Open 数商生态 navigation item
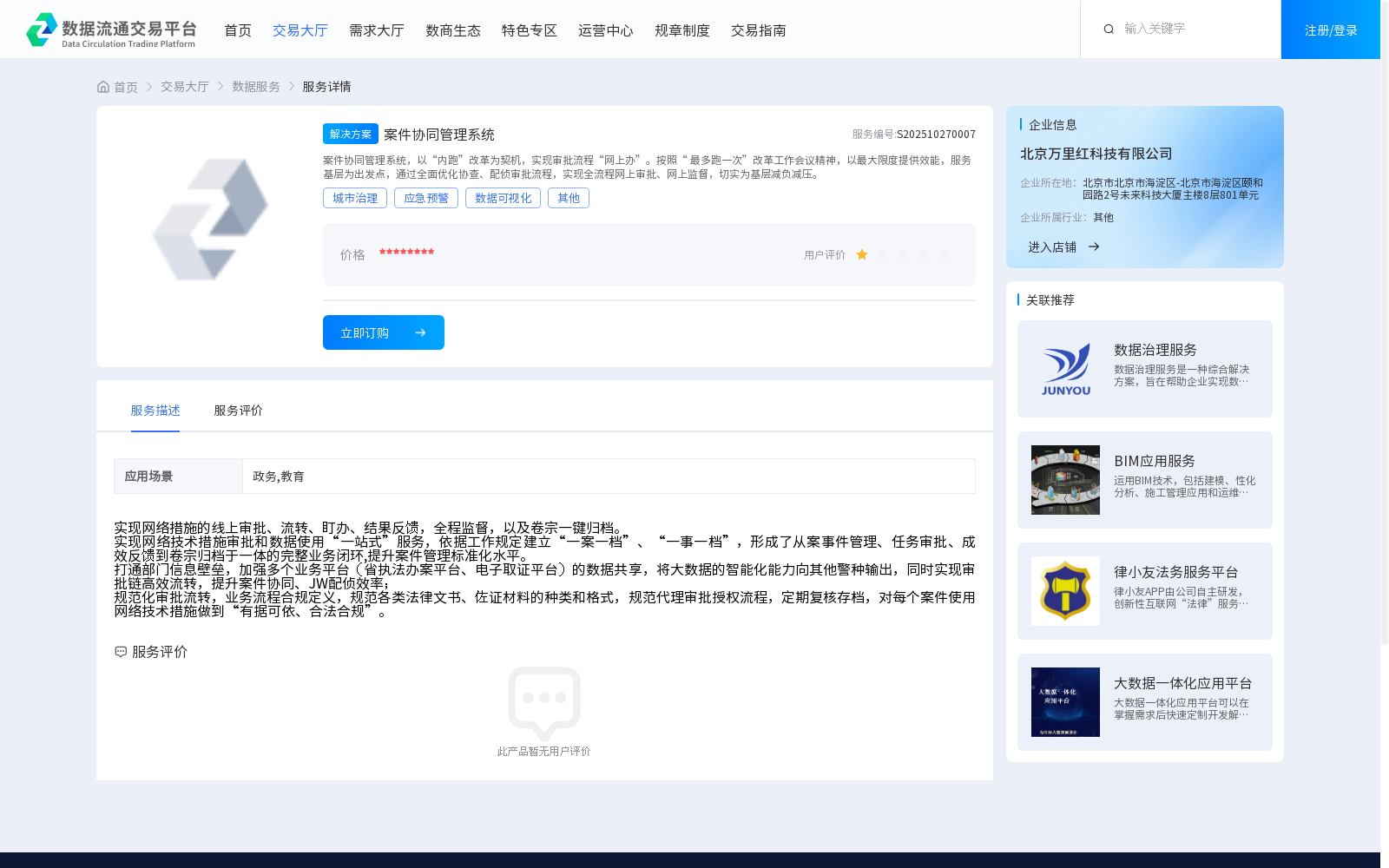This screenshot has width=1389, height=868. click(x=453, y=30)
